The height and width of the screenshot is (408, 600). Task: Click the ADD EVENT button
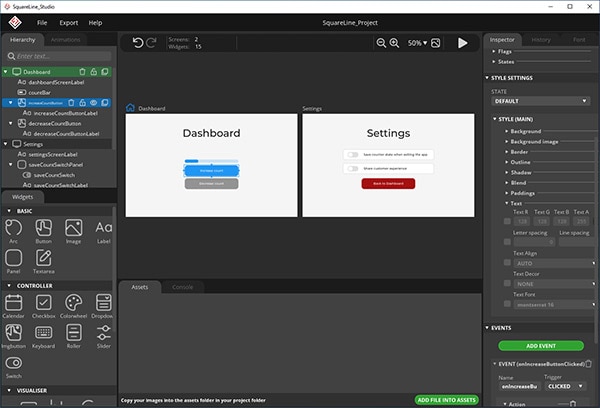[x=541, y=346]
